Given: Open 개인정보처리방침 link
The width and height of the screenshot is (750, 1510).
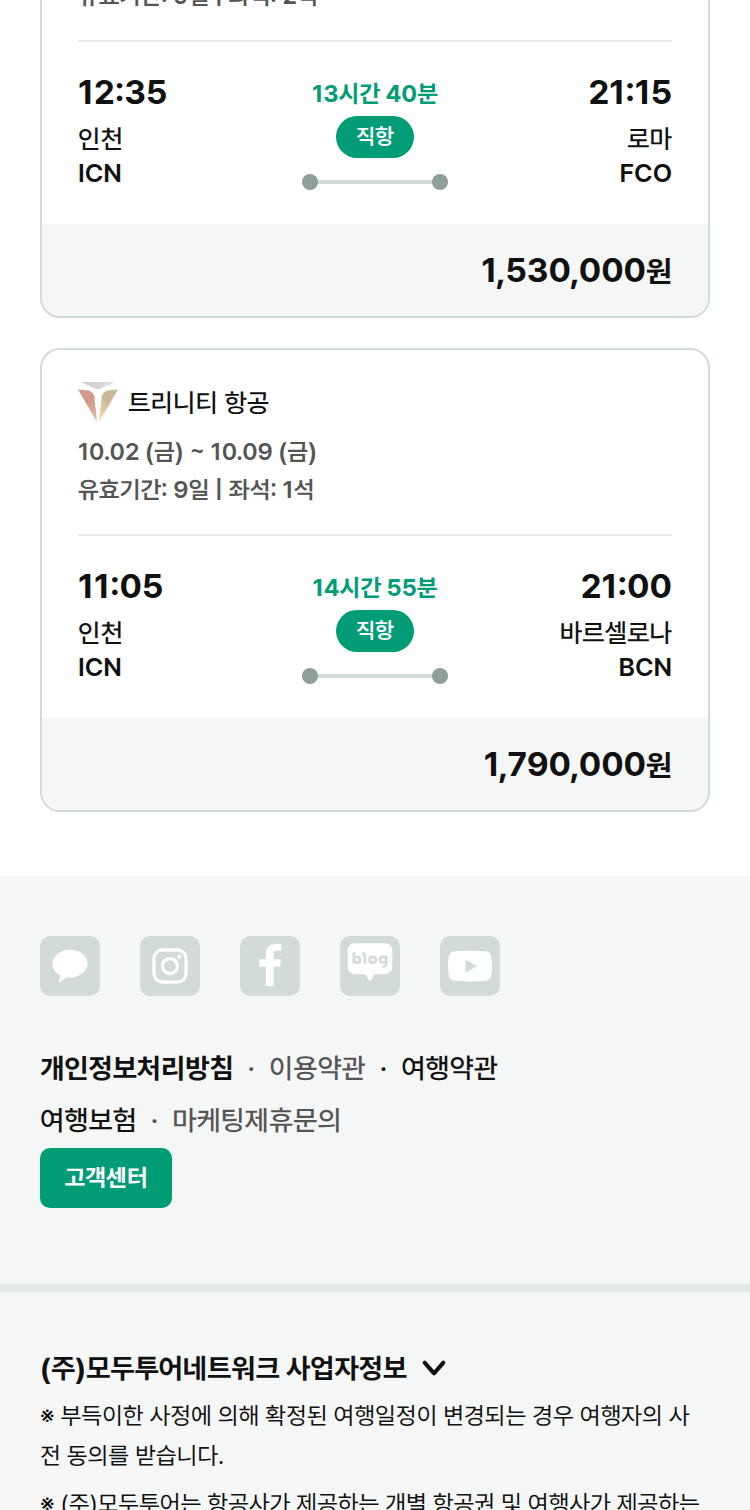Looking at the screenshot, I should 136,1068.
